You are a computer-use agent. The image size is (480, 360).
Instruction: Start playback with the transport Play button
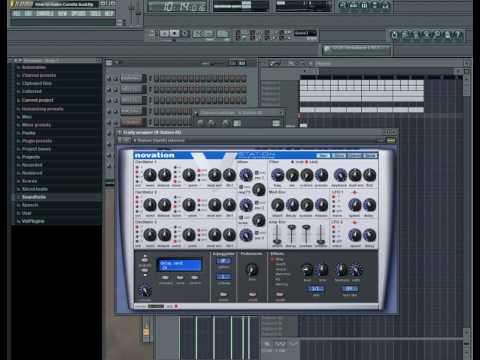click(x=164, y=33)
